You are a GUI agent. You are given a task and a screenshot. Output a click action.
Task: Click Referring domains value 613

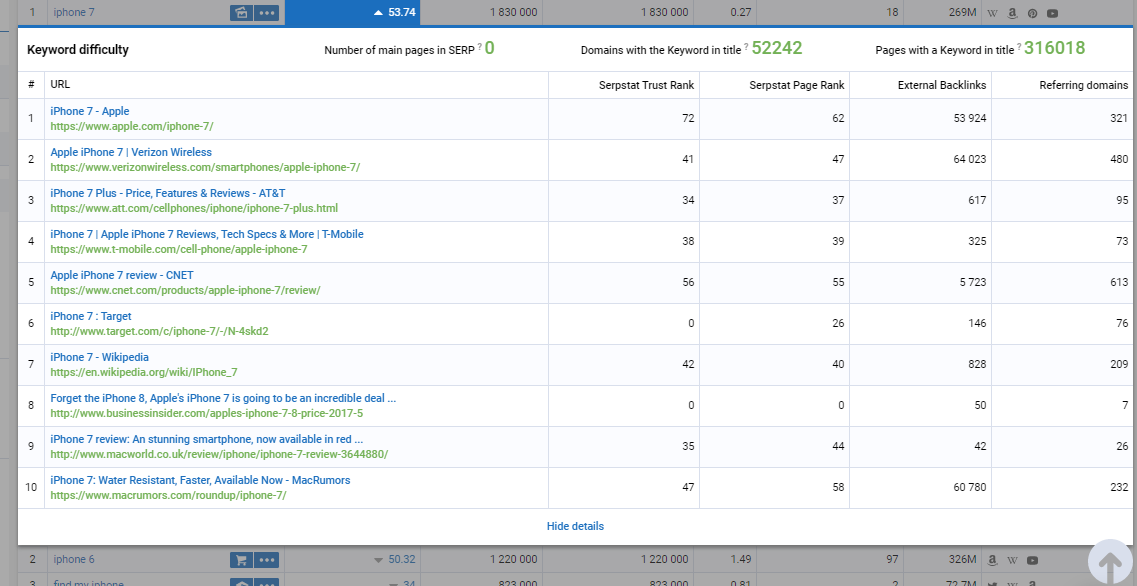[x=1119, y=282]
